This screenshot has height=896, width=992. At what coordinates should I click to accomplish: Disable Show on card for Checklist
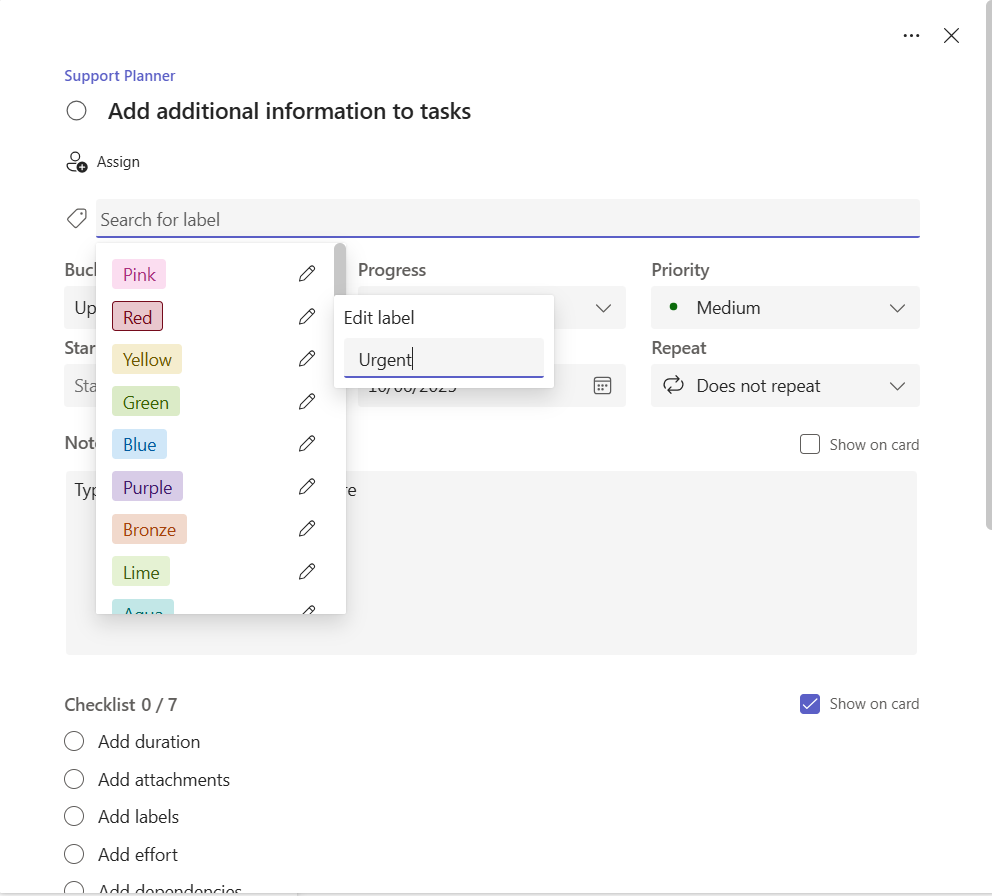tap(809, 703)
